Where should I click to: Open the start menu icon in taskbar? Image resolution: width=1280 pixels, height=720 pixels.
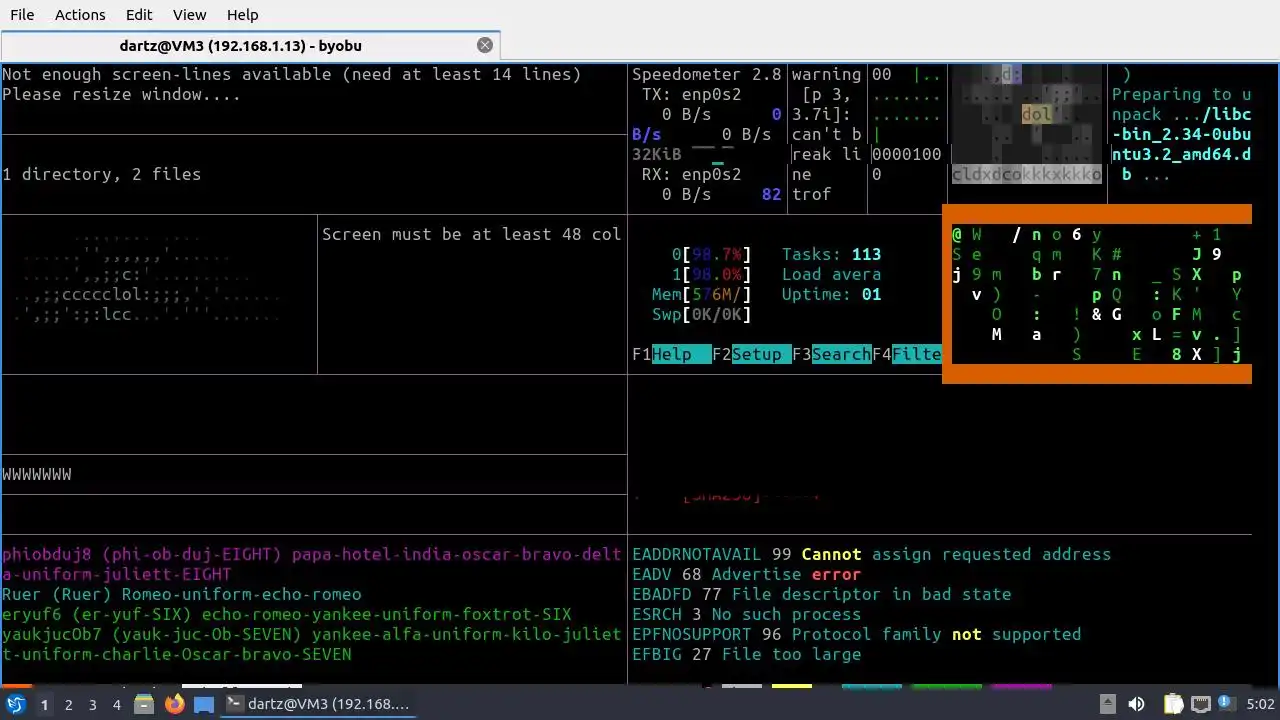click(16, 704)
